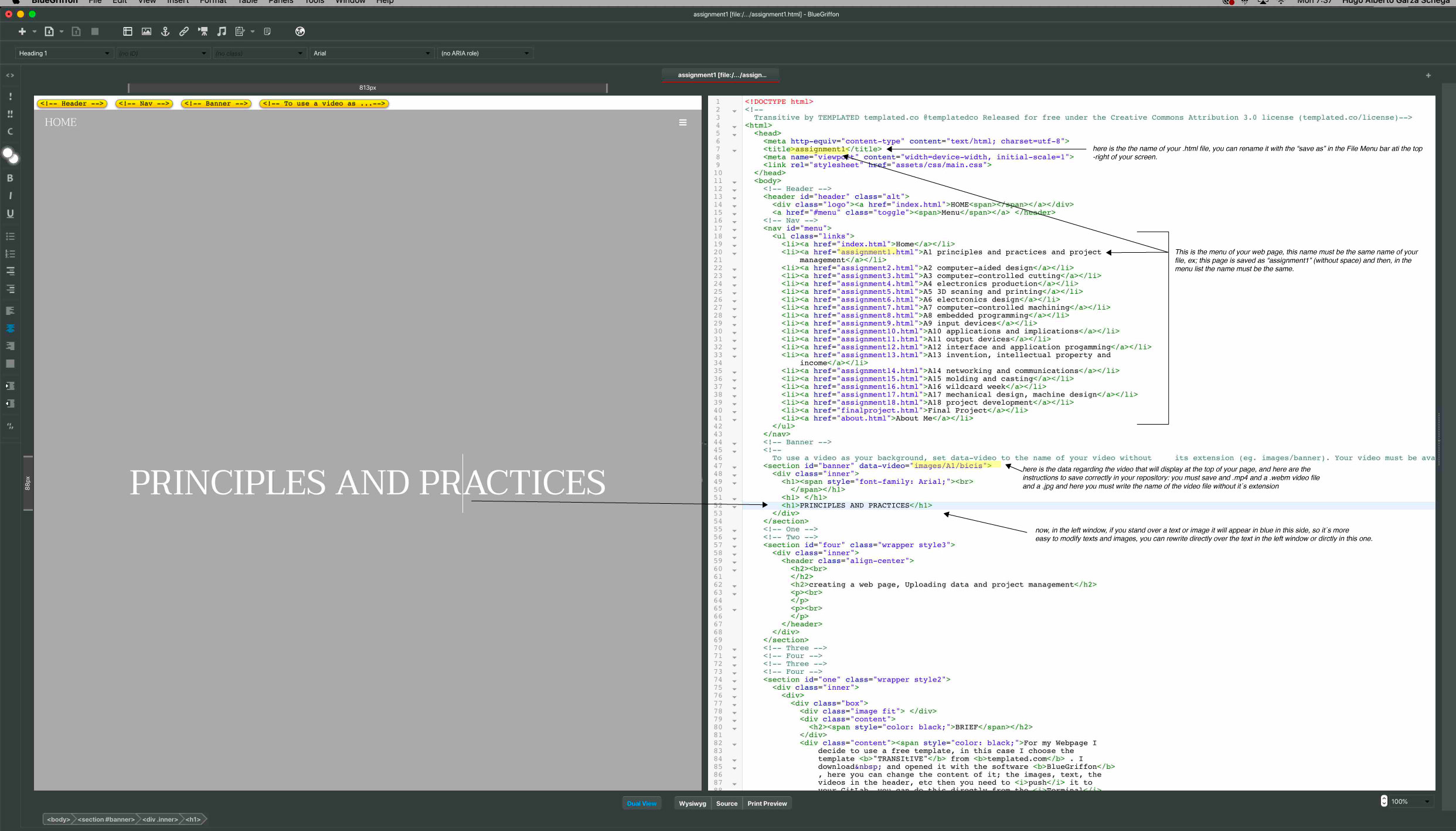Click the section #banner breadcrumb element
Image resolution: width=1456 pixels, height=831 pixels.
106,819
